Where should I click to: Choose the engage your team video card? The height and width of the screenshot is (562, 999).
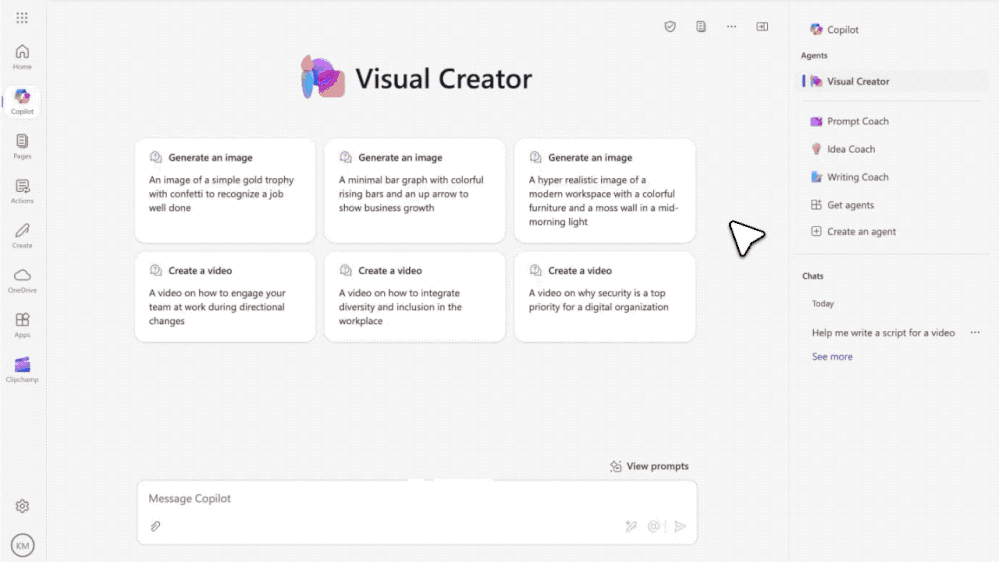[225, 297]
